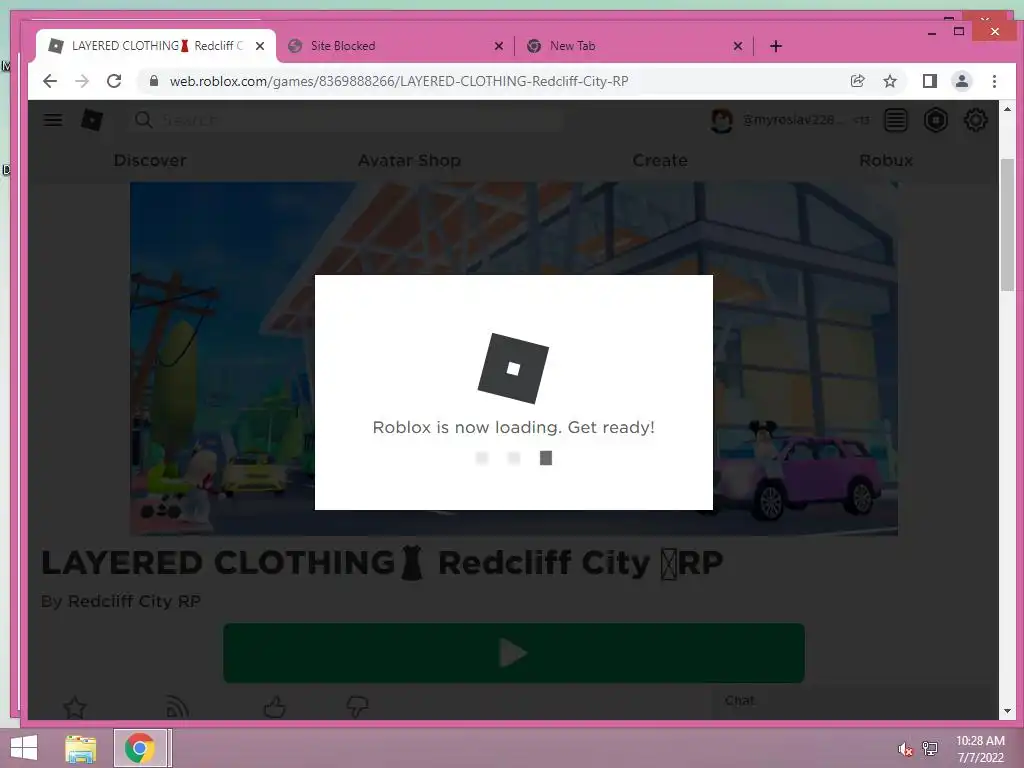Open the Chrome profile avatar

961,81
